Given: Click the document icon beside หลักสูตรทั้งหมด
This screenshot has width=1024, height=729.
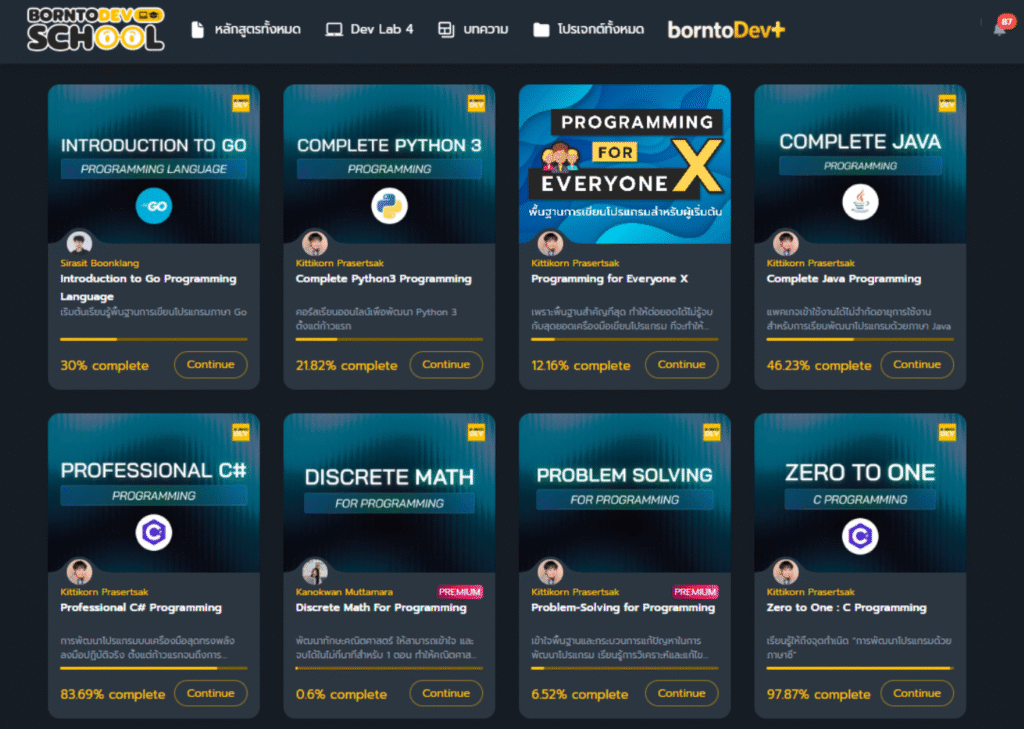Looking at the screenshot, I should coord(197,29).
